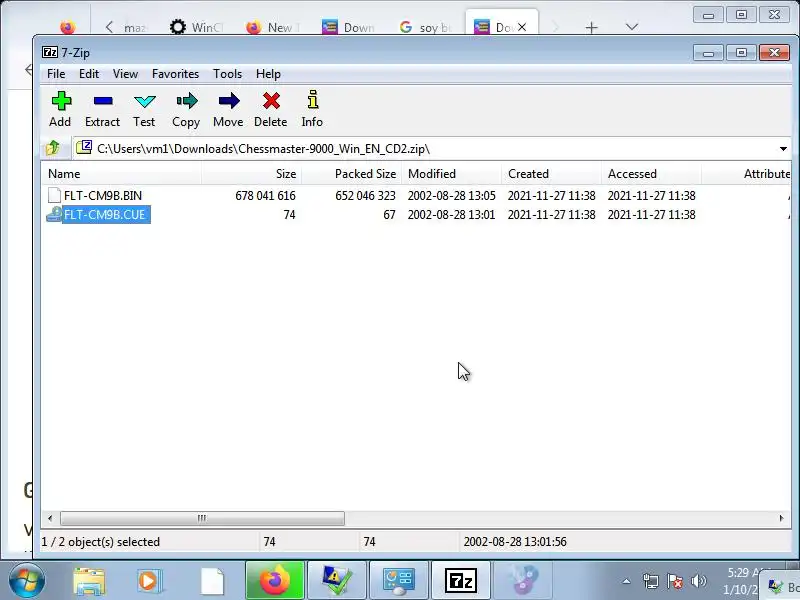
Task: Sort by the Modified column header
Action: point(451,174)
